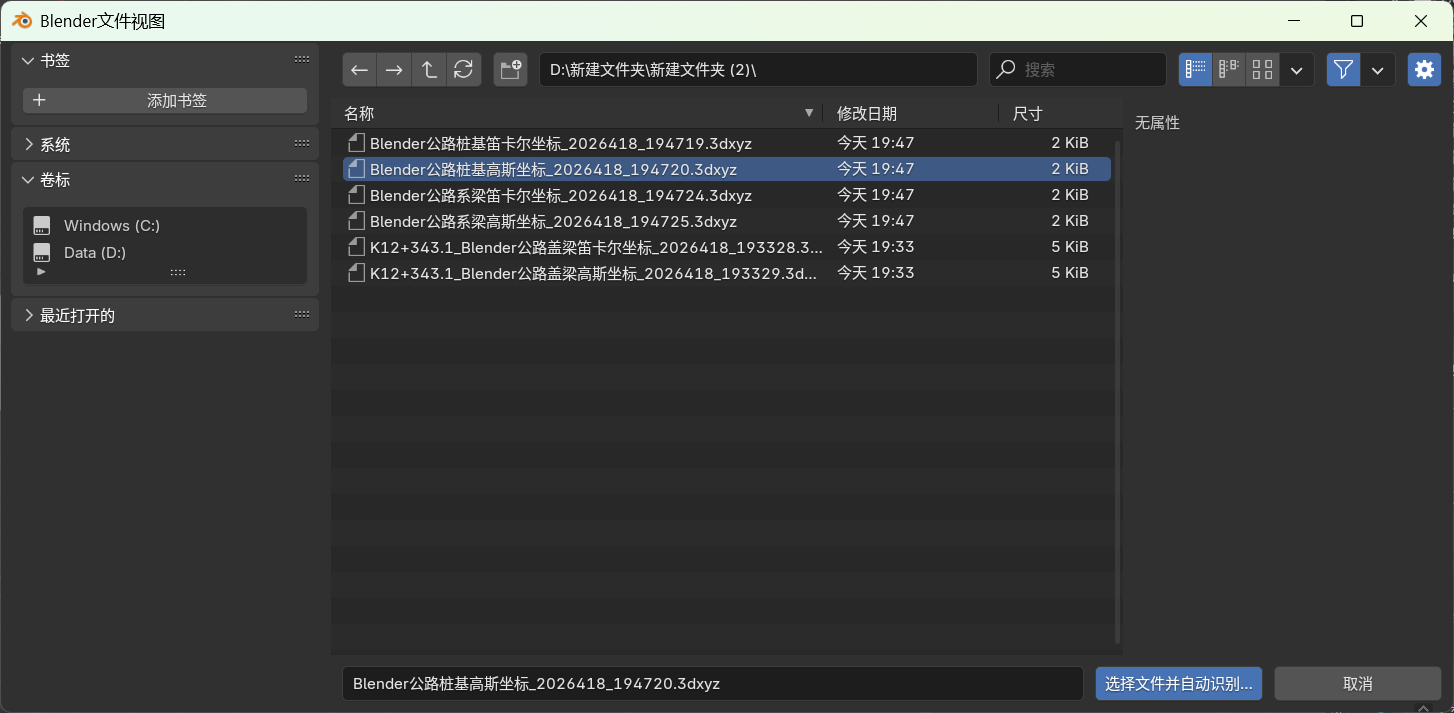Go back to previous folder
The width and height of the screenshot is (1454, 713).
click(360, 70)
